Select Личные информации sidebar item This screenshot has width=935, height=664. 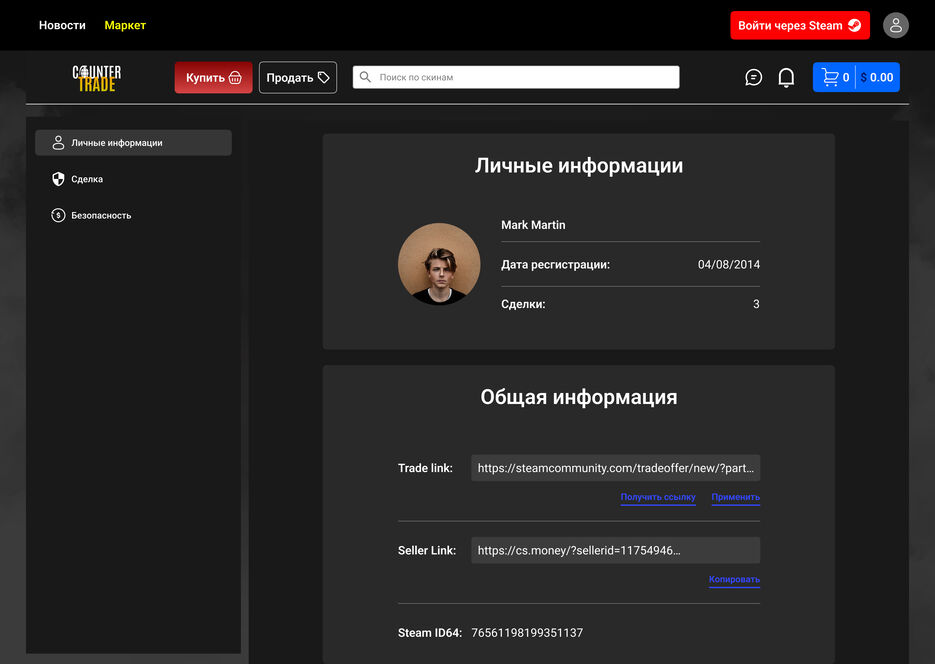134,142
